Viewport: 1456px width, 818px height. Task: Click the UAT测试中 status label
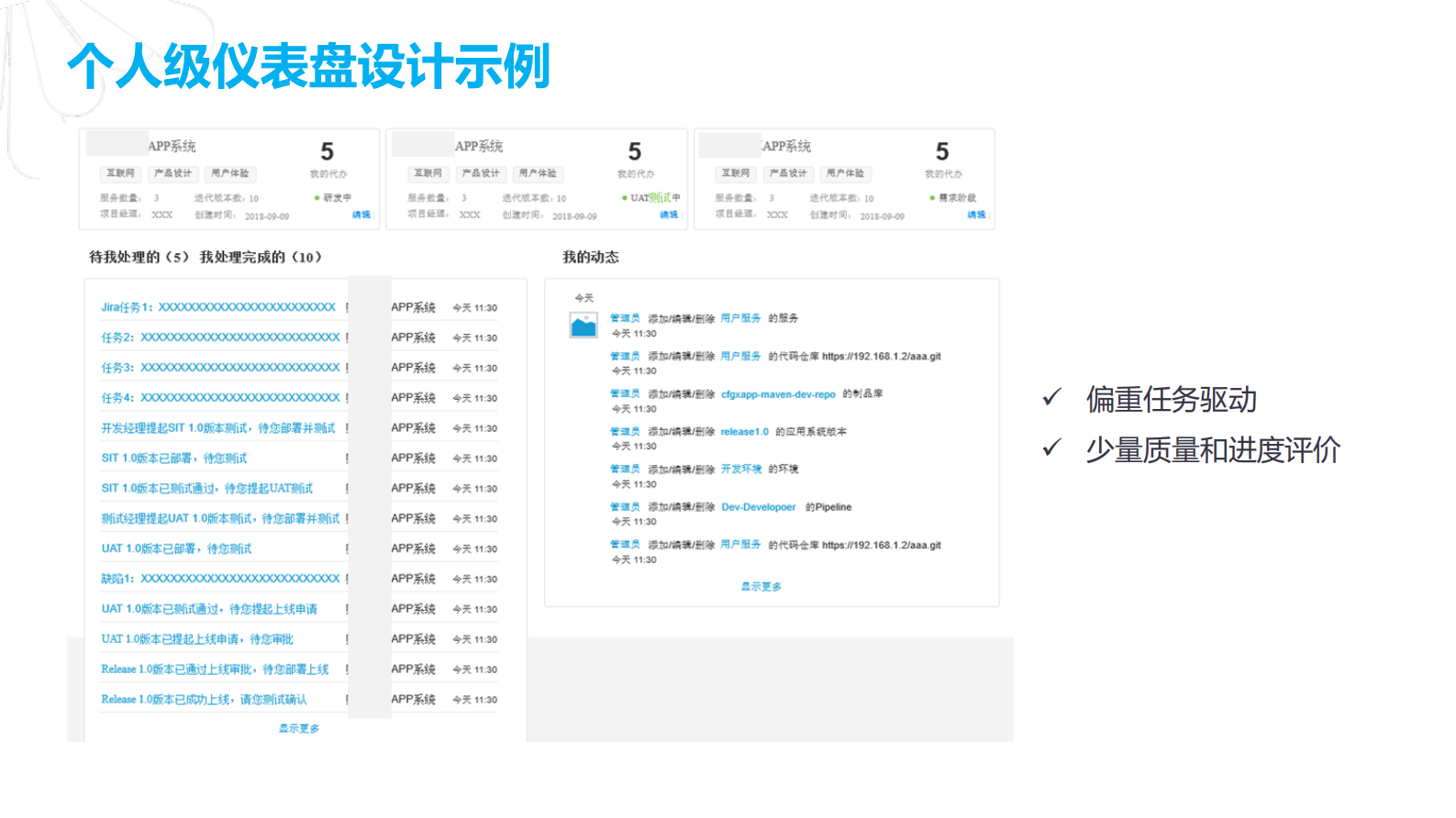tap(655, 198)
